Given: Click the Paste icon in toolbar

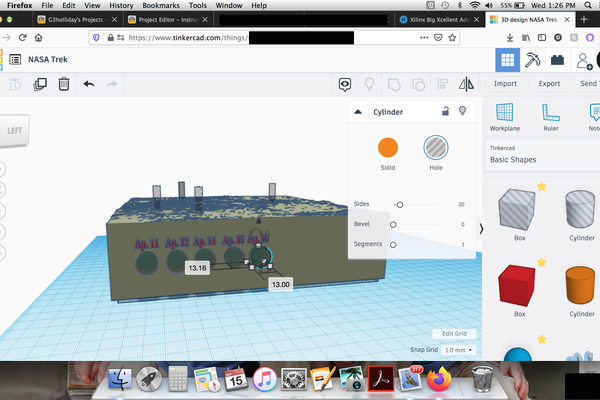Looking at the screenshot, I should tap(15, 84).
